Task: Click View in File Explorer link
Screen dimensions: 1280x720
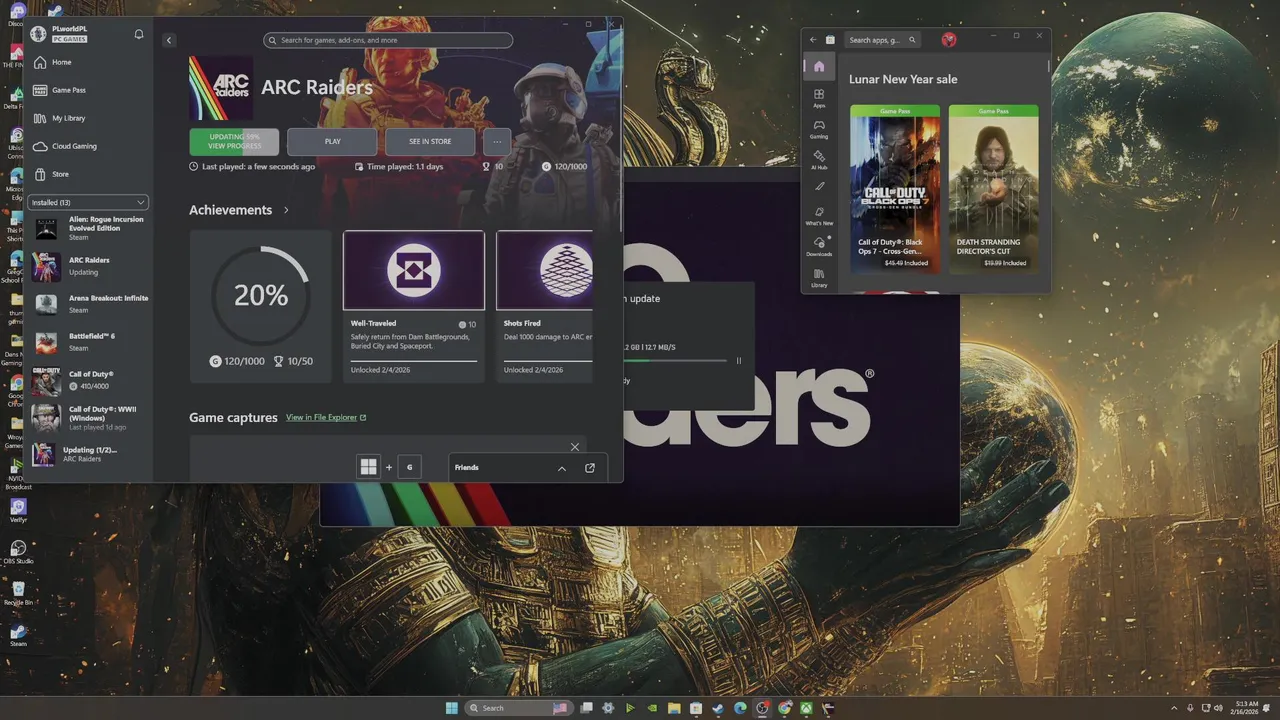Action: pyautogui.click(x=326, y=417)
